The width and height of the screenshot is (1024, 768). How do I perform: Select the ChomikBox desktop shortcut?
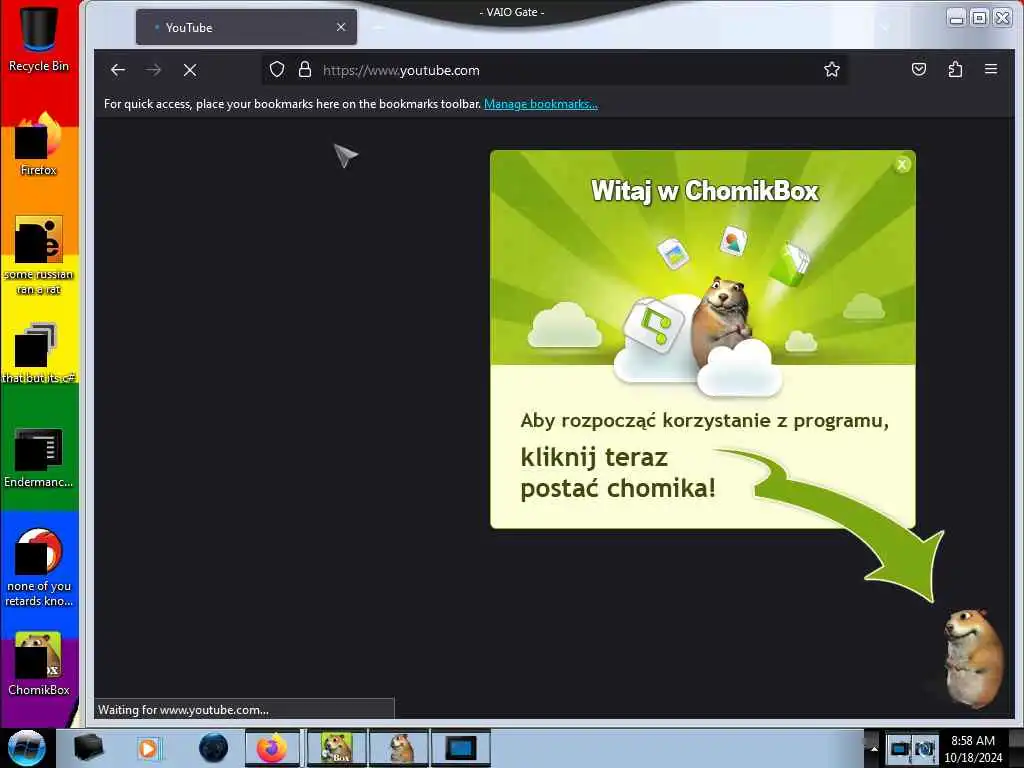click(39, 664)
